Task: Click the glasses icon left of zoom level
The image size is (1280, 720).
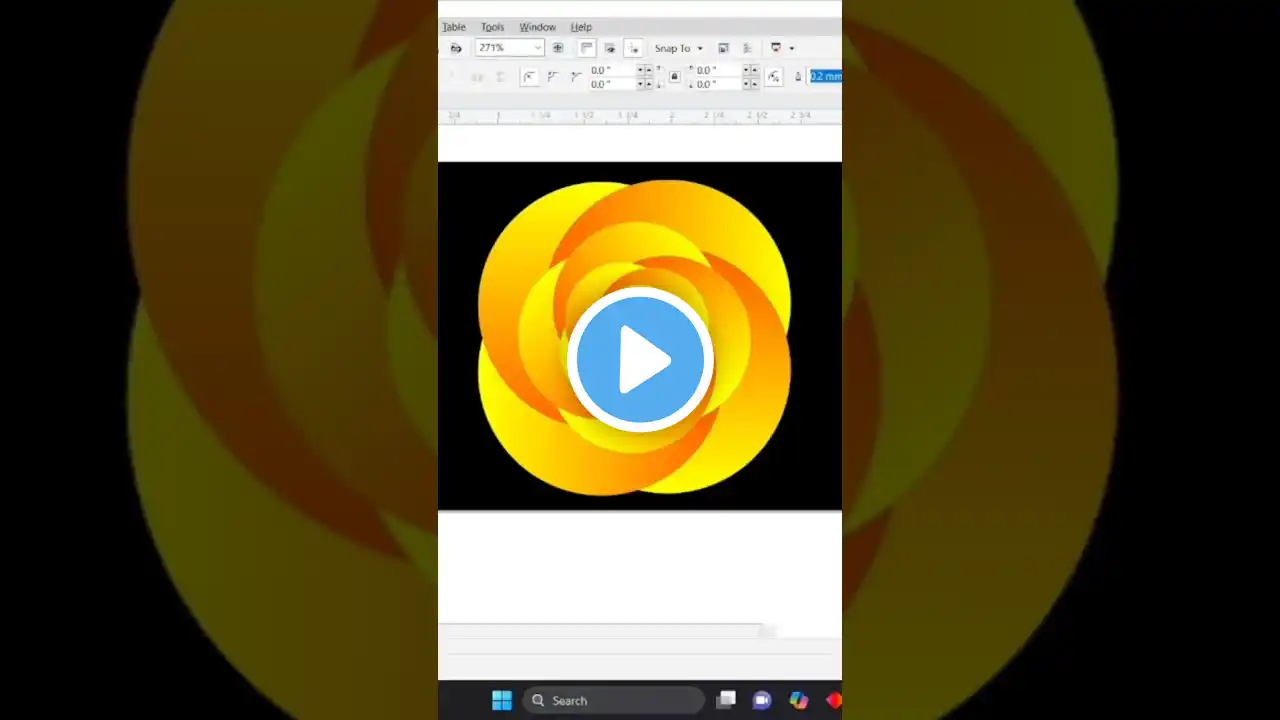Action: pos(456,48)
